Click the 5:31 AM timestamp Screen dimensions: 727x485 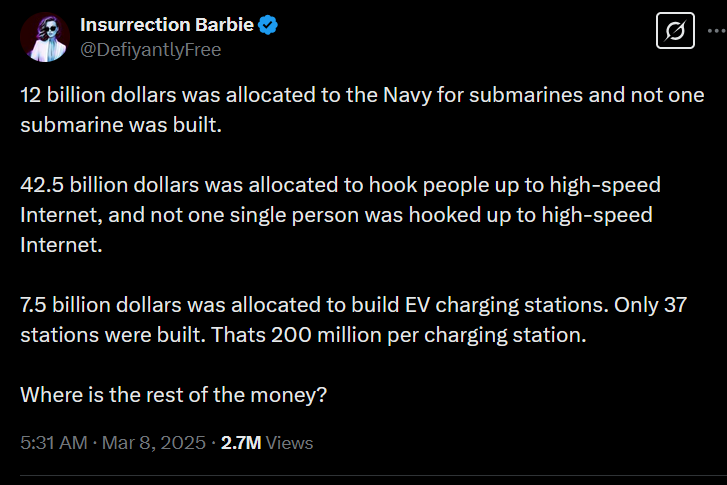tap(54, 442)
